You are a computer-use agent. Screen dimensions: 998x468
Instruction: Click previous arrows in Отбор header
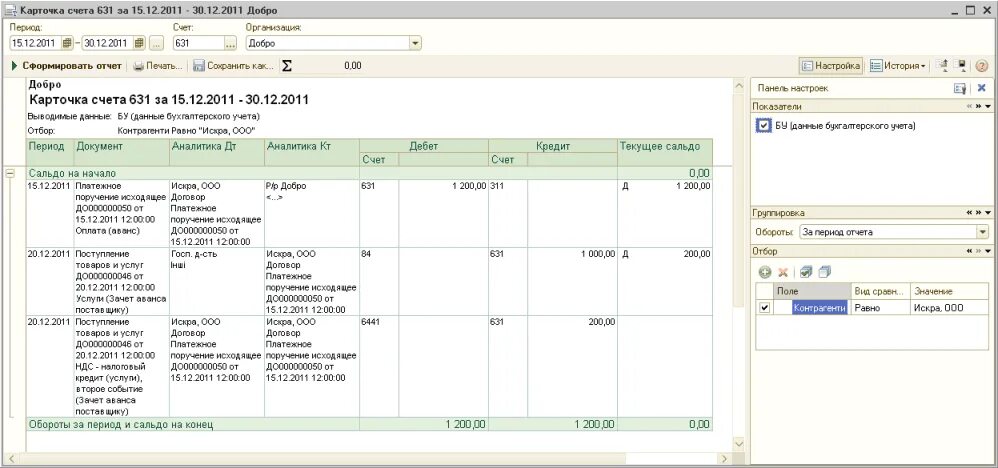click(x=969, y=252)
